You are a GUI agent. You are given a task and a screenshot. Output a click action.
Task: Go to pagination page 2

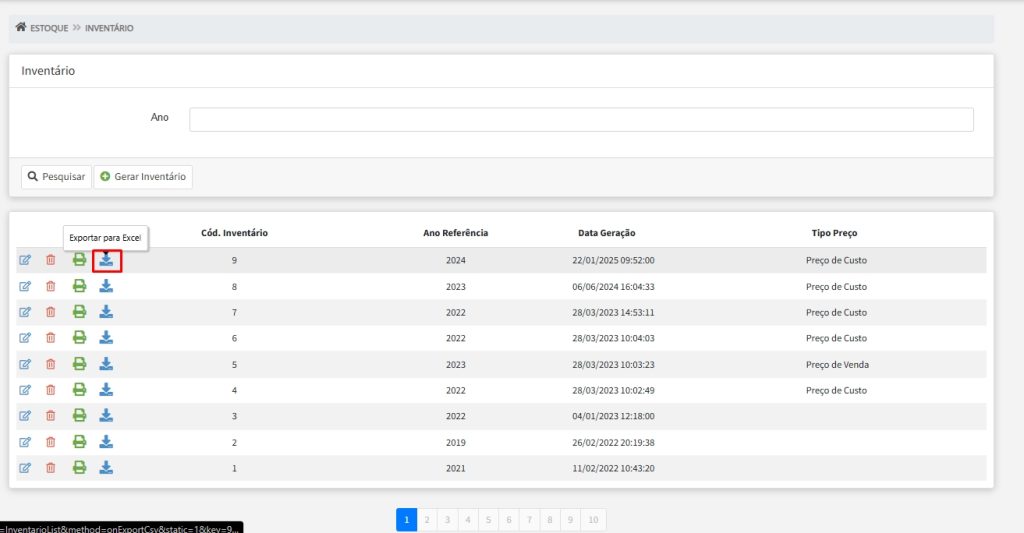[x=427, y=520]
